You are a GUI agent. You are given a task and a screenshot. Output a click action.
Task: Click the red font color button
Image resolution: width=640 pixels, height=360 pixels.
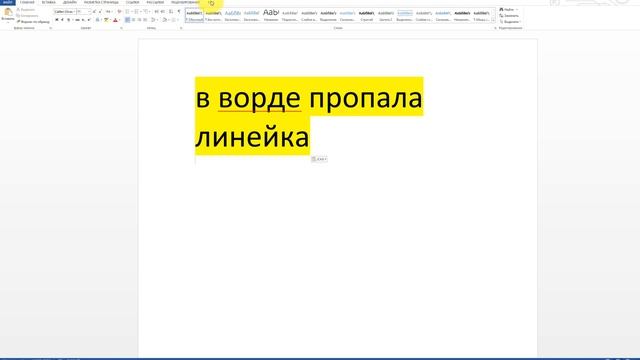pyautogui.click(x=115, y=20)
